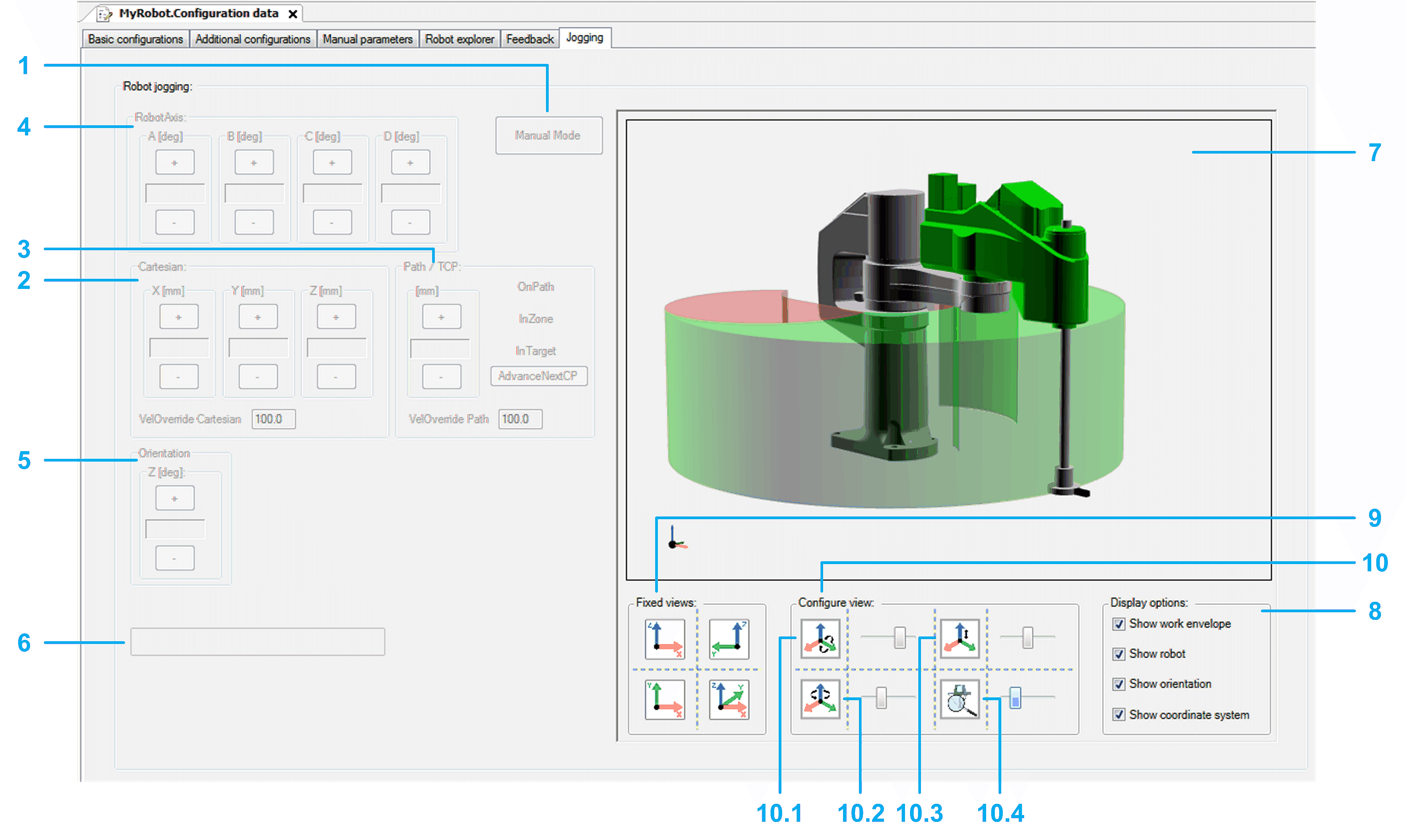The width and height of the screenshot is (1406, 840).
Task: Click the axis B position field
Action: pos(254,193)
